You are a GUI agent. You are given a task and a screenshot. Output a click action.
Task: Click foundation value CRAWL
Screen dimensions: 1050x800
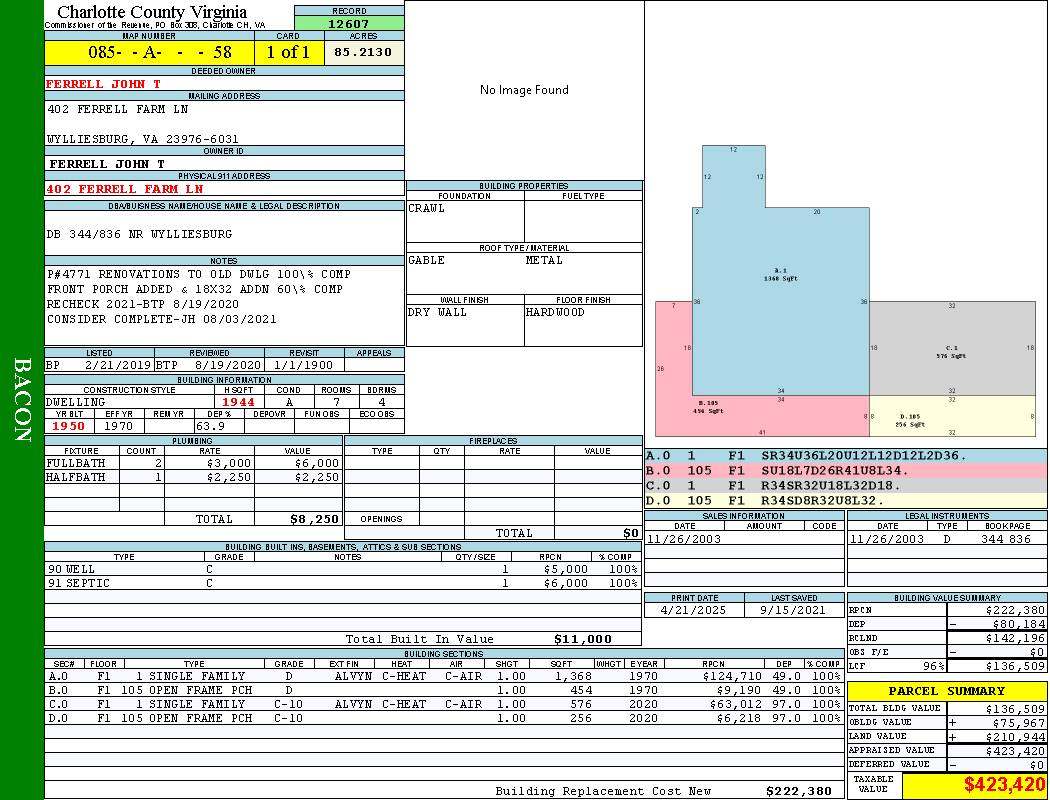(x=427, y=208)
